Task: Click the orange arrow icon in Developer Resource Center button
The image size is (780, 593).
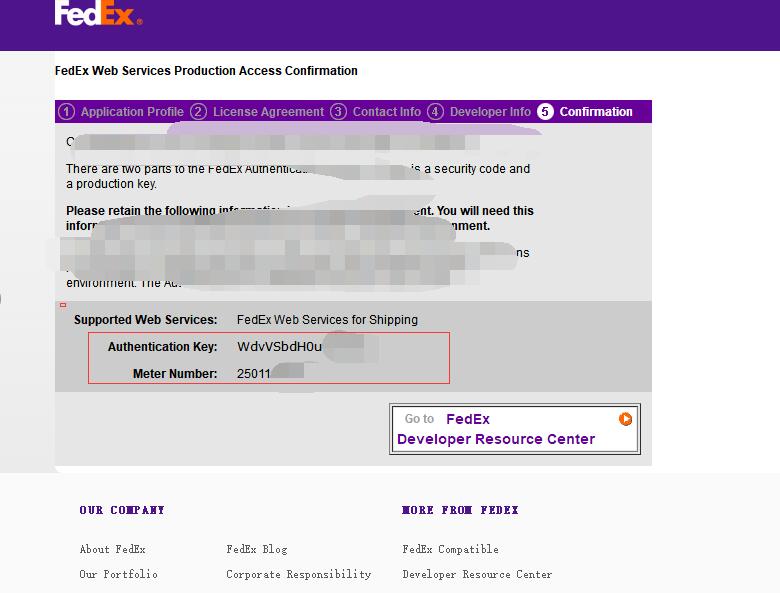Action: 625,419
